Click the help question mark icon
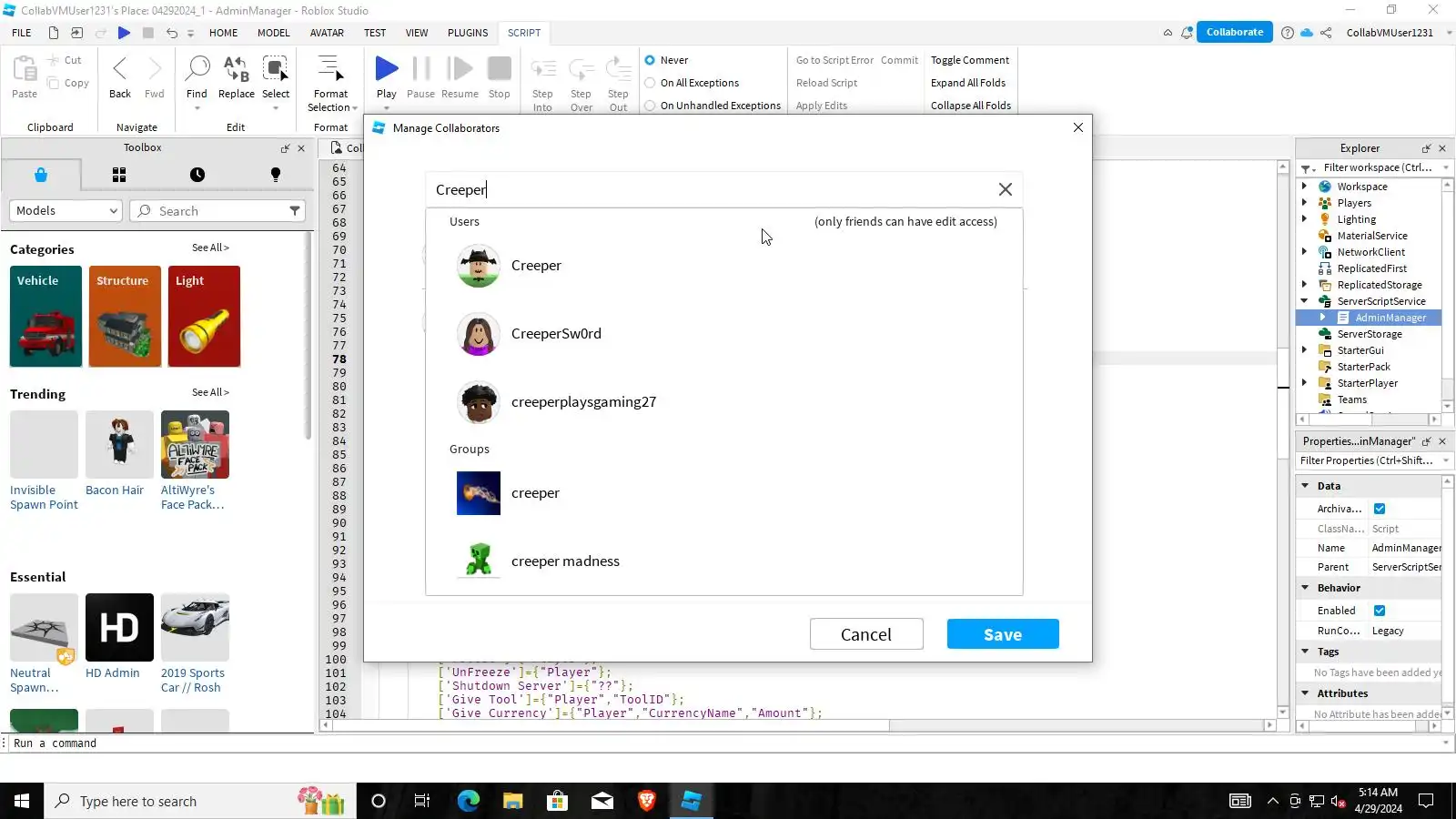The height and width of the screenshot is (819, 1456). coord(1288,33)
